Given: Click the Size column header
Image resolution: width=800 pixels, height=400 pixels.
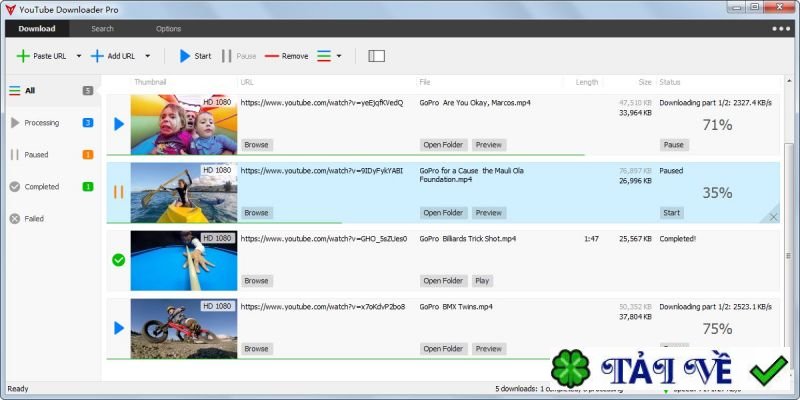Looking at the screenshot, I should (645, 82).
